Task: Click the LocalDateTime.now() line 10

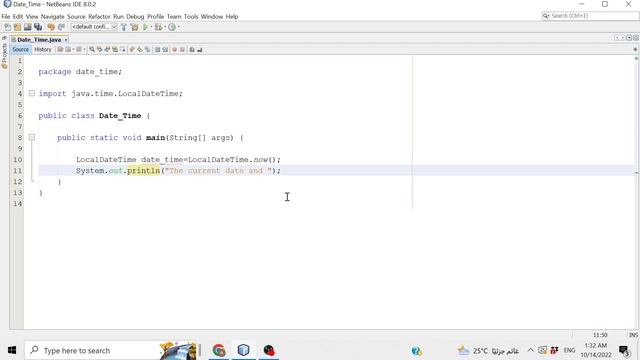Action: pyautogui.click(x=178, y=160)
